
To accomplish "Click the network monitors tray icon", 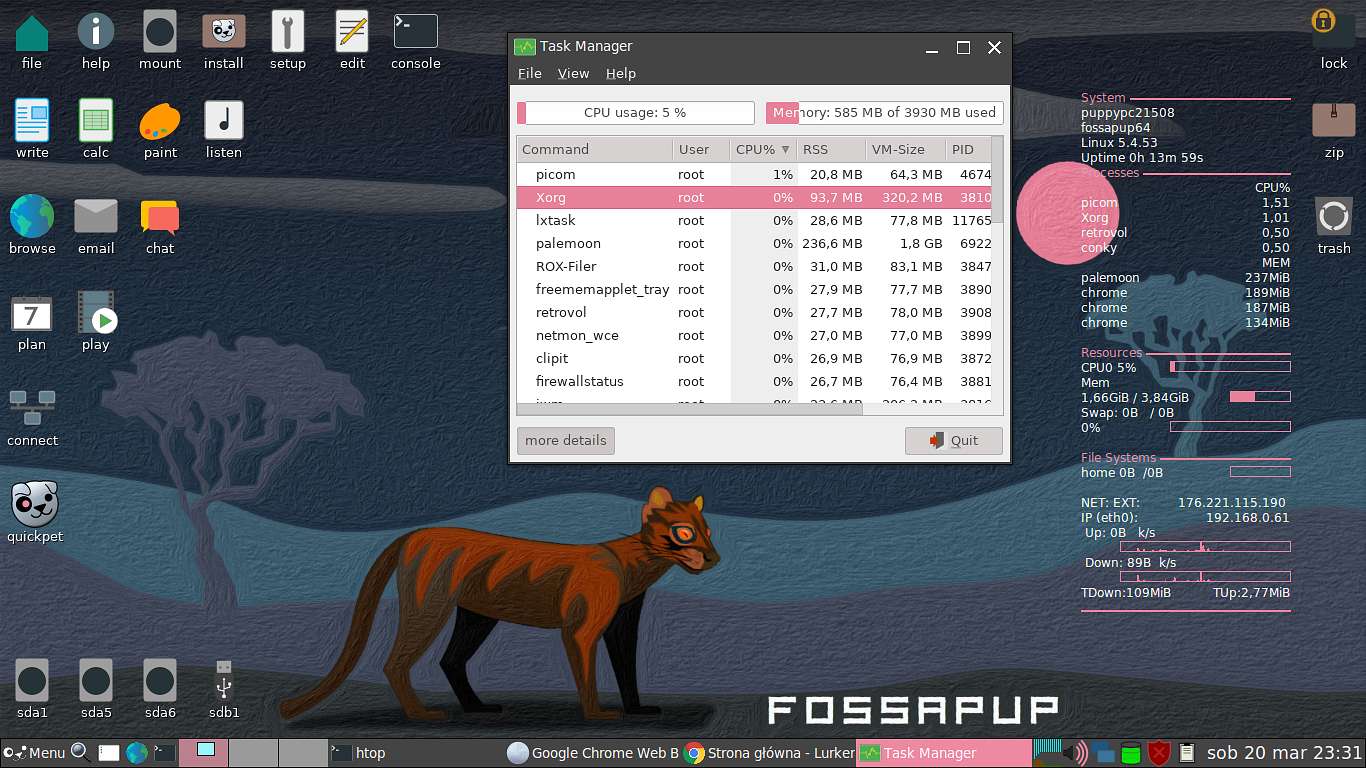I will [x=1104, y=752].
